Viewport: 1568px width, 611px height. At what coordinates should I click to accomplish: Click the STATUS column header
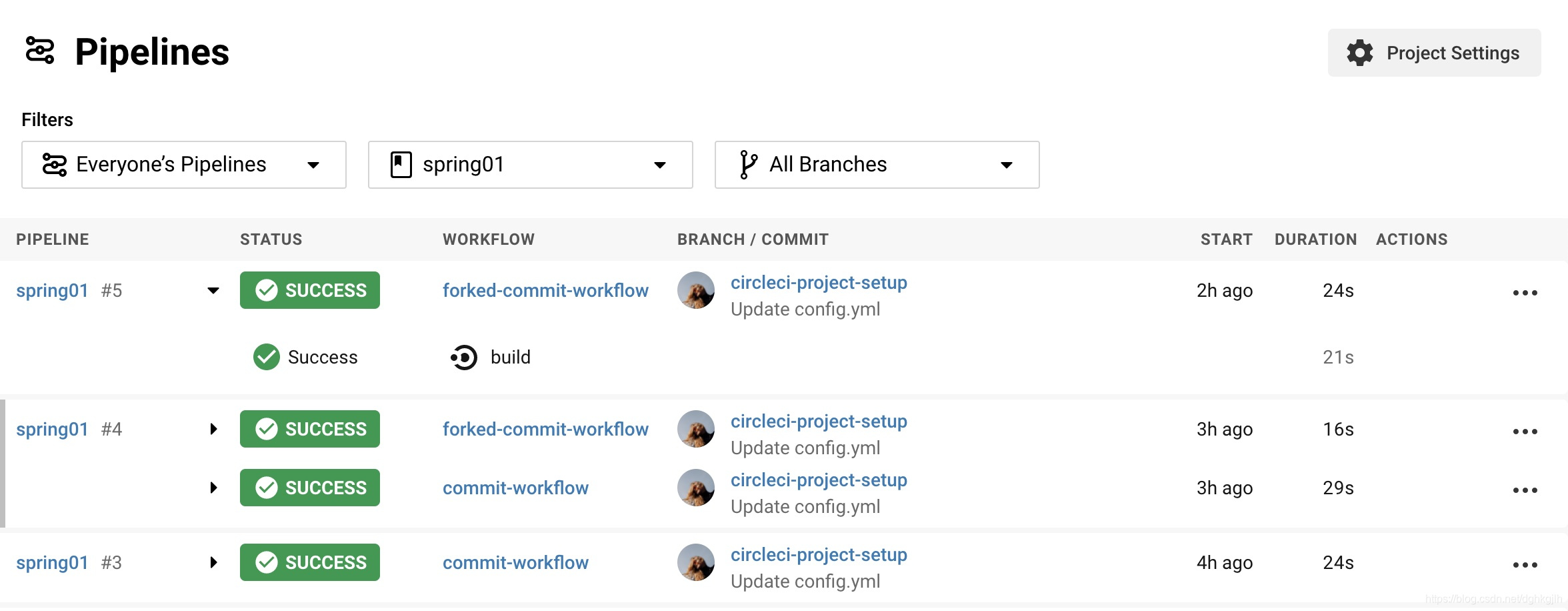271,239
